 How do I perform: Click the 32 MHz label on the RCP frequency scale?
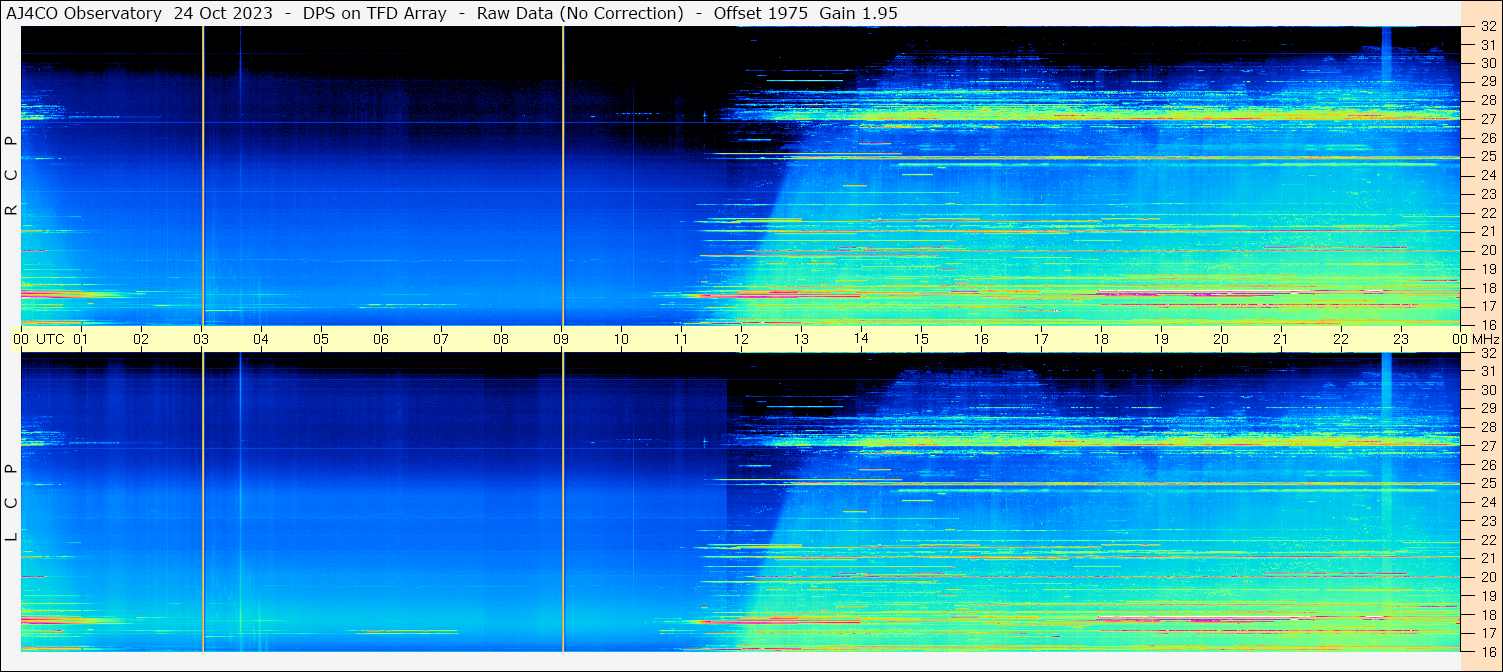tap(1487, 27)
